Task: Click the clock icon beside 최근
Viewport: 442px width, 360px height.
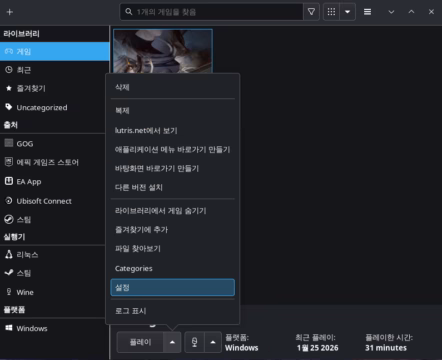Action: [9, 70]
